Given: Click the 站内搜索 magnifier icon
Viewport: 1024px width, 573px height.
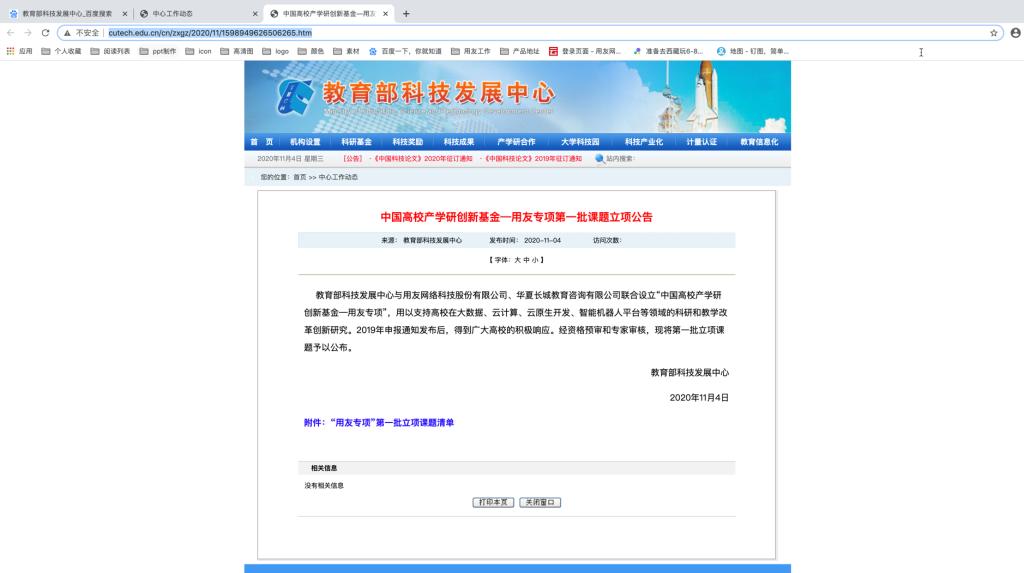Looking at the screenshot, I should coord(600,159).
